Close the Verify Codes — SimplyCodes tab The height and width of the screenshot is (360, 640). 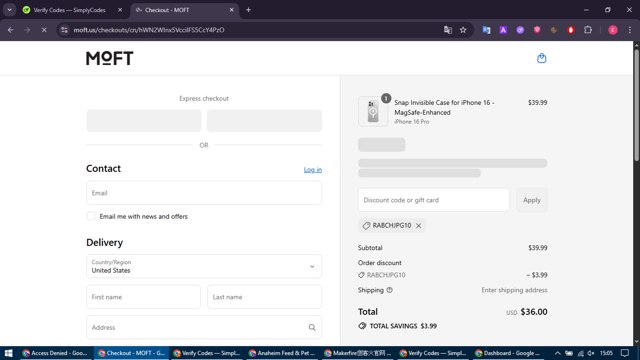[x=120, y=10]
